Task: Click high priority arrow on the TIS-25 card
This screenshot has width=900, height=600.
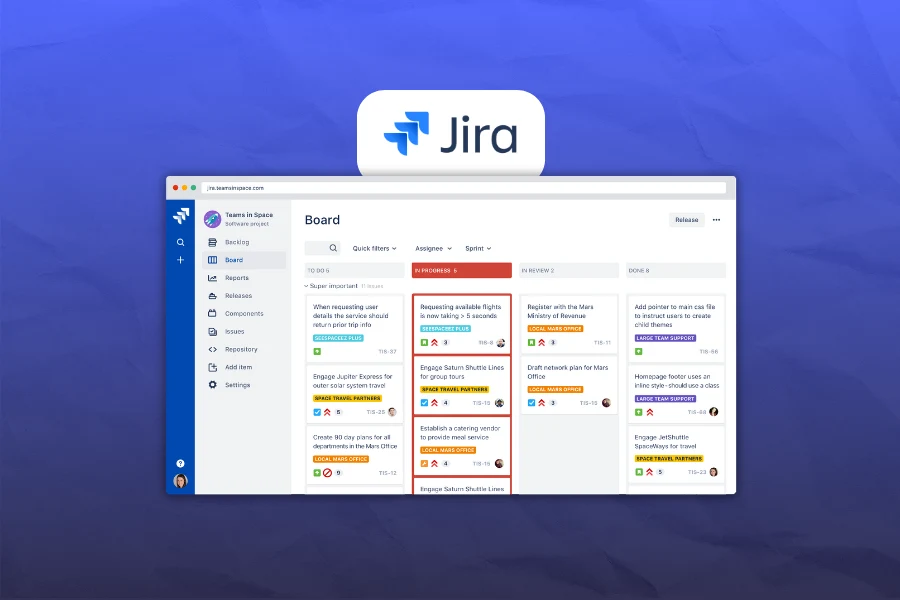Action: [x=327, y=412]
